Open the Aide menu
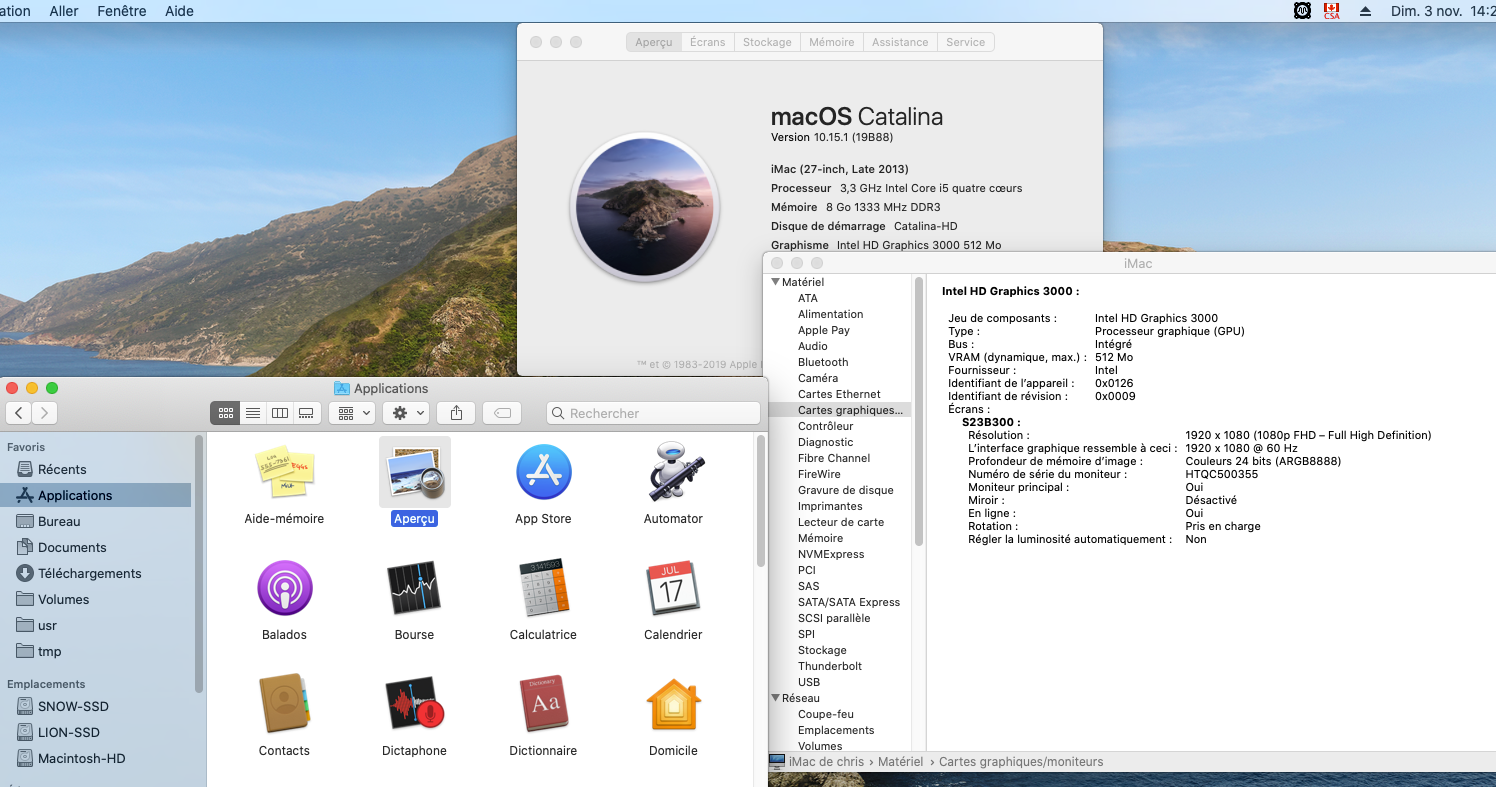Viewport: 1496px width, 787px height. point(179,11)
